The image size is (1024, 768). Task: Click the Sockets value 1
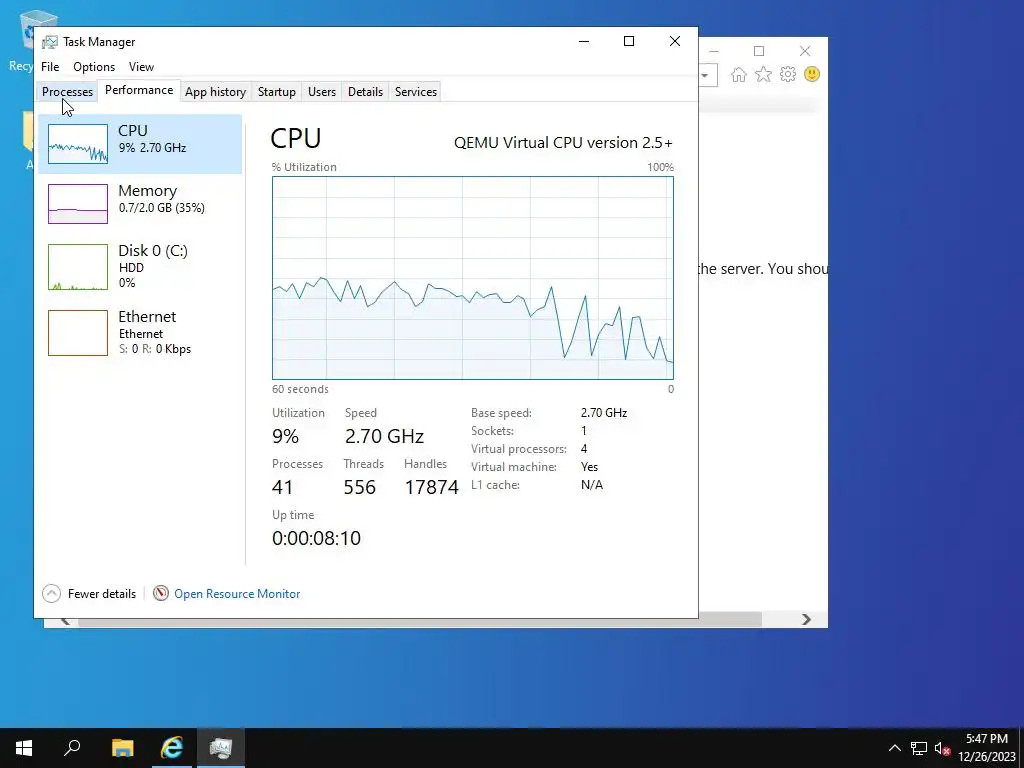click(584, 431)
